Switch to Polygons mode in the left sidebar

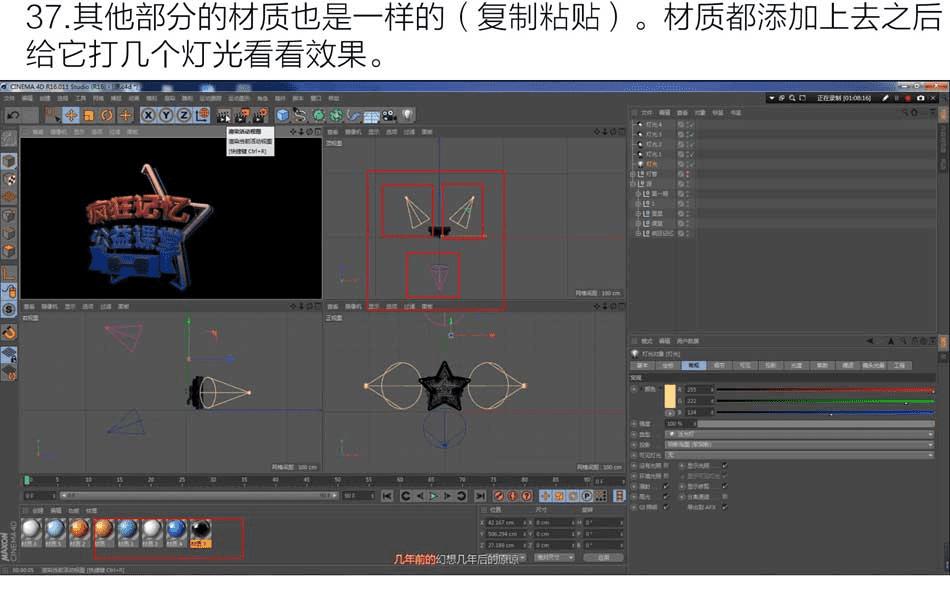8,251
